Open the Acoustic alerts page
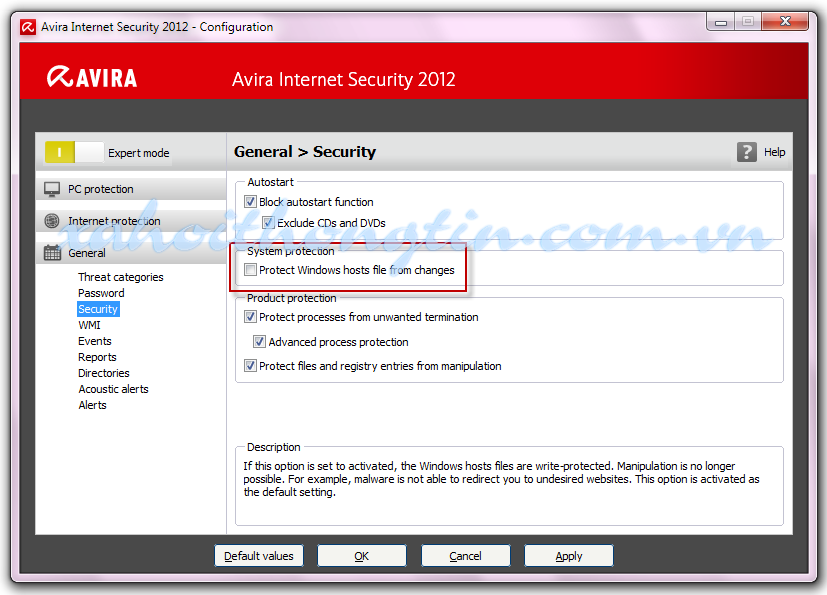 tap(113, 389)
